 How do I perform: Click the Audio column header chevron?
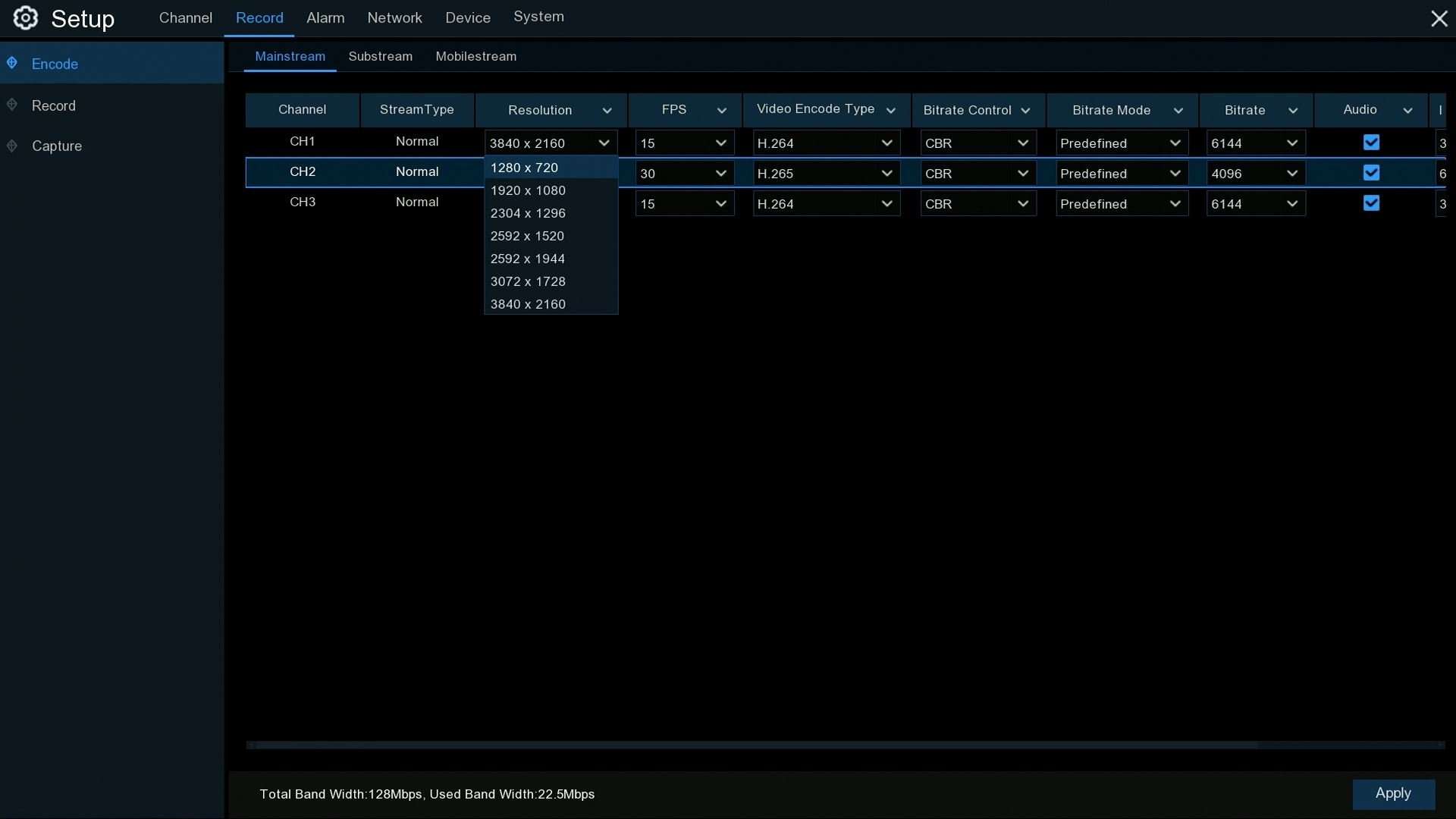[1407, 111]
